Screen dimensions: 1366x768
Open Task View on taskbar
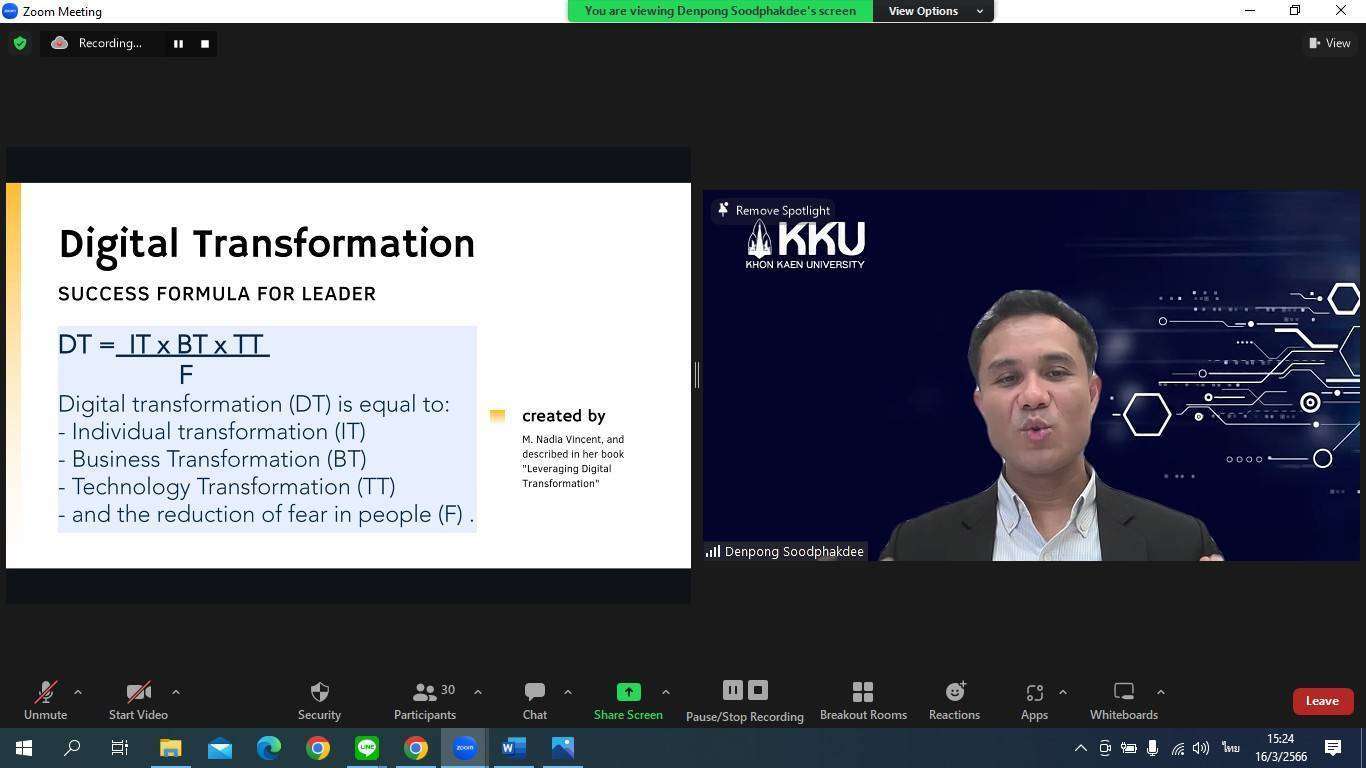[x=120, y=748]
